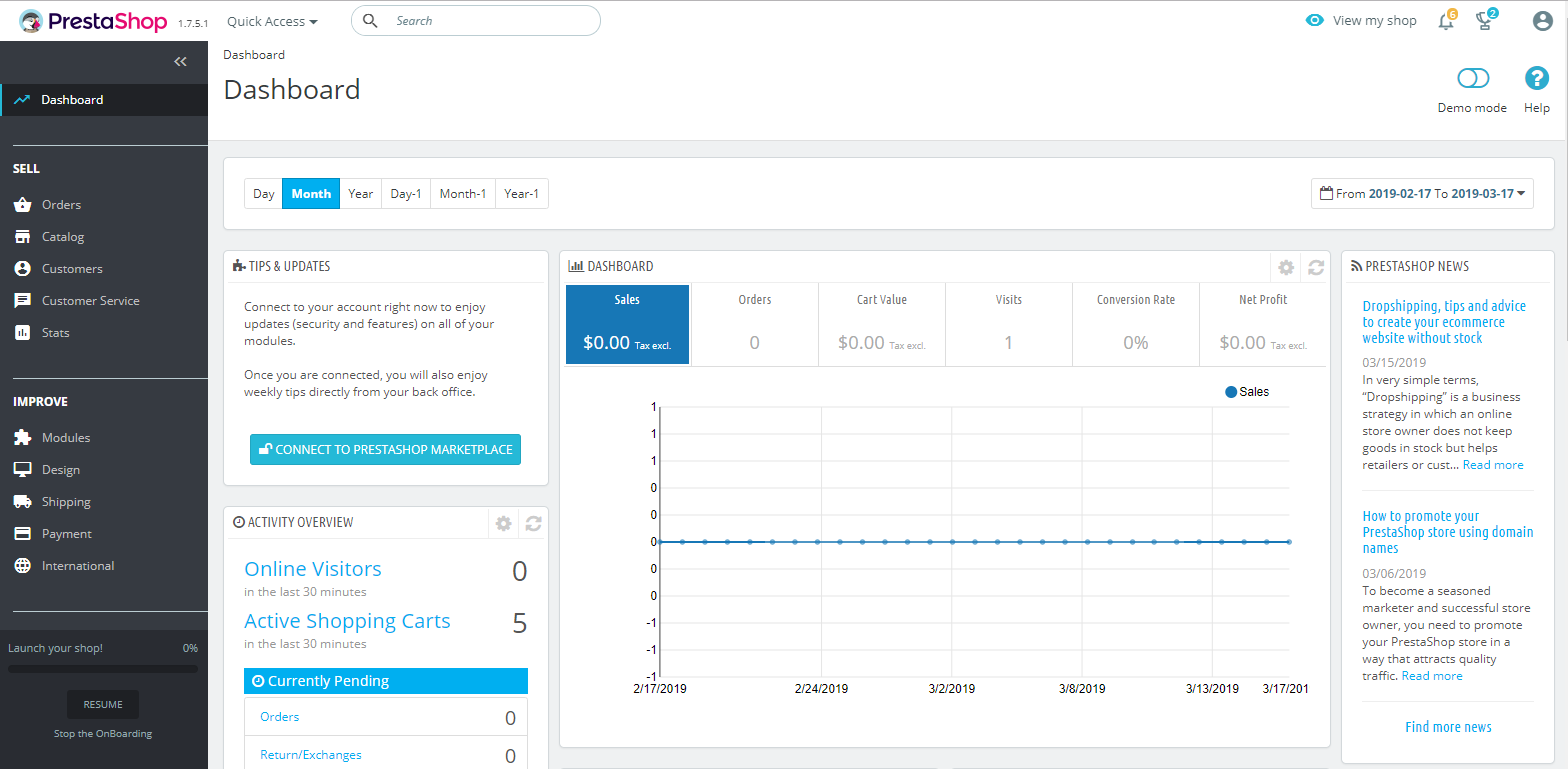The image size is (1568, 769).
Task: Click the Launch your shop progress bar
Action: 103,669
